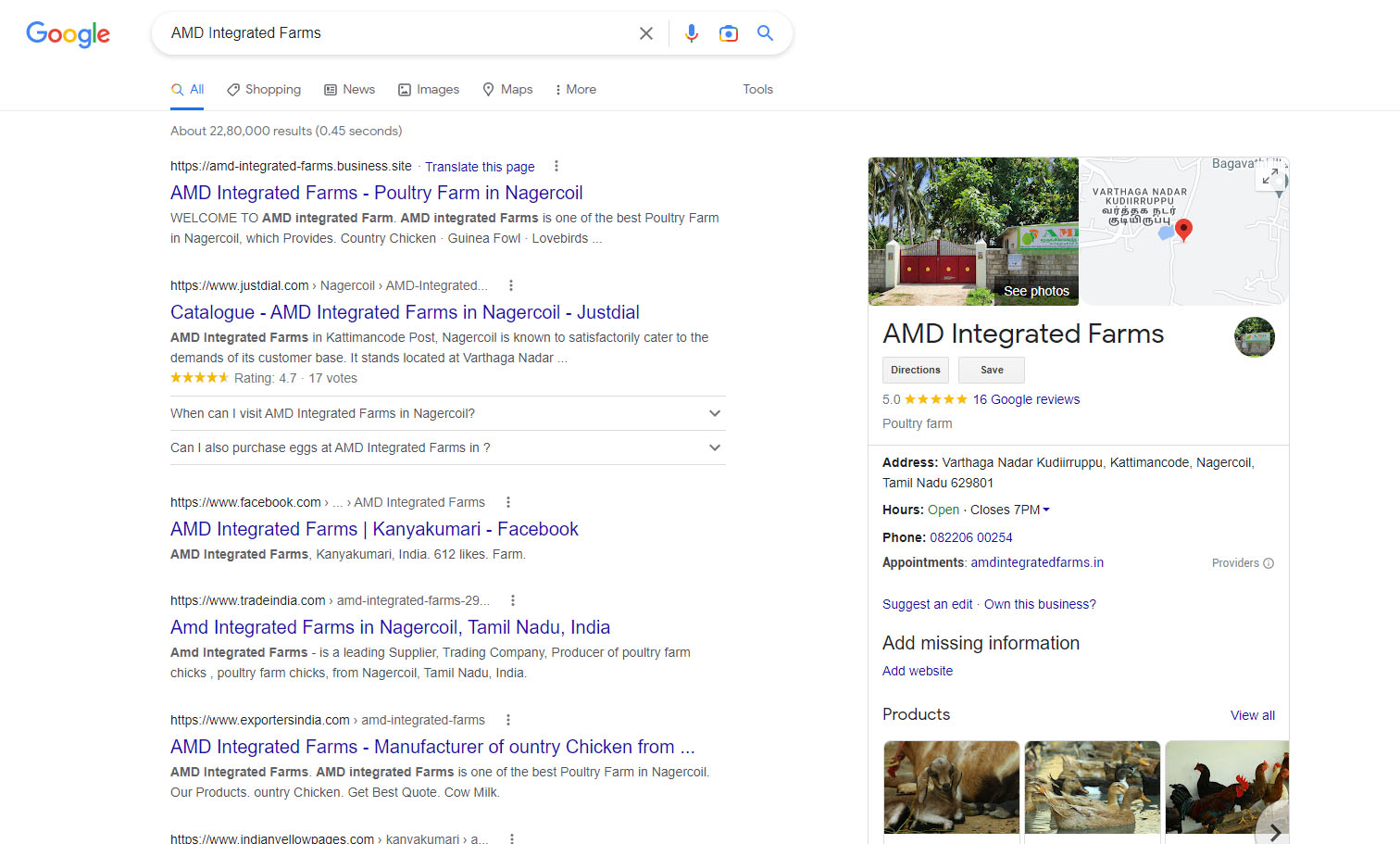
Task: Click the Directions button
Action: pyautogui.click(x=916, y=370)
